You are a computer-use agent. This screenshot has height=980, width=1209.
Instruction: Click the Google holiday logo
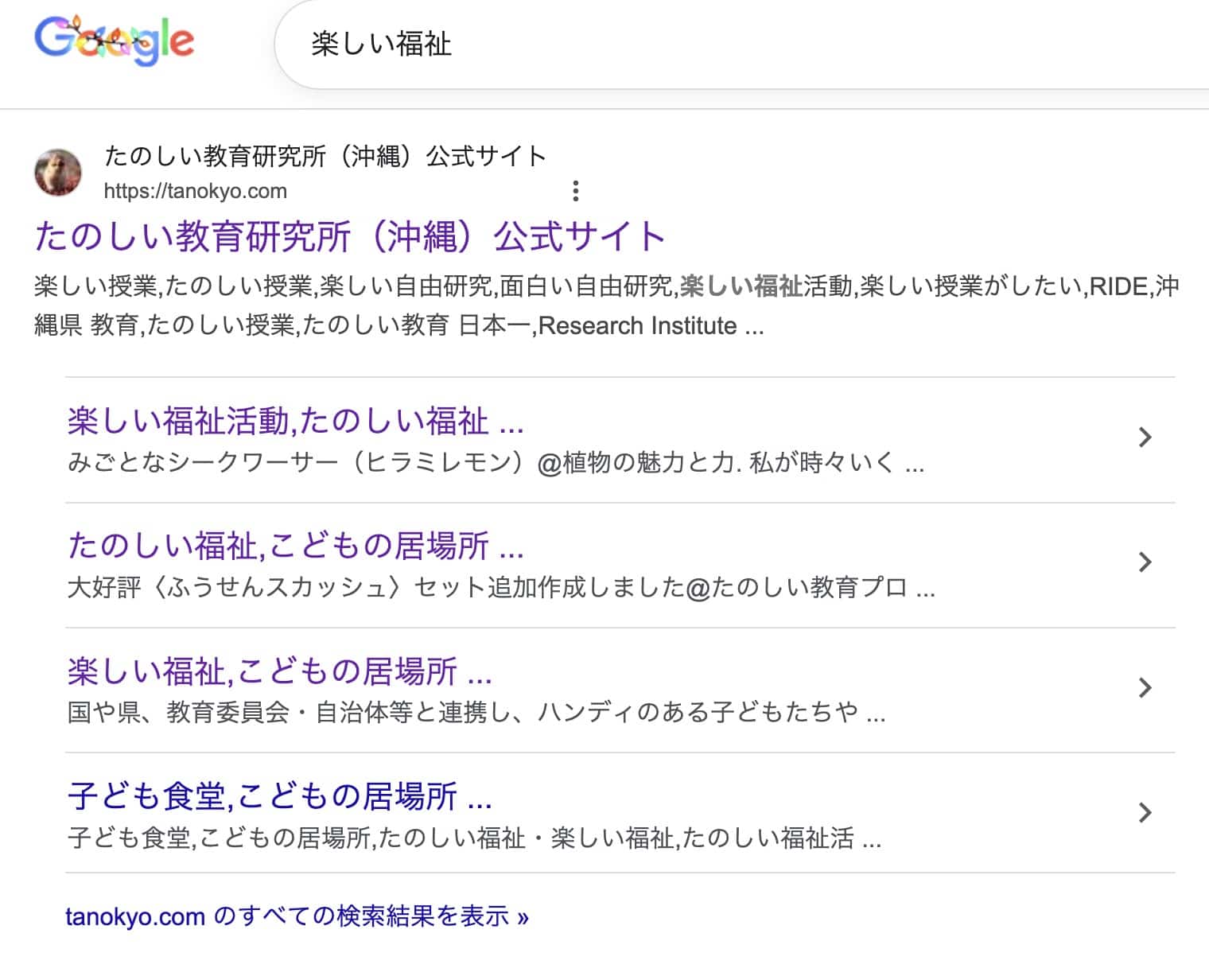point(114,41)
